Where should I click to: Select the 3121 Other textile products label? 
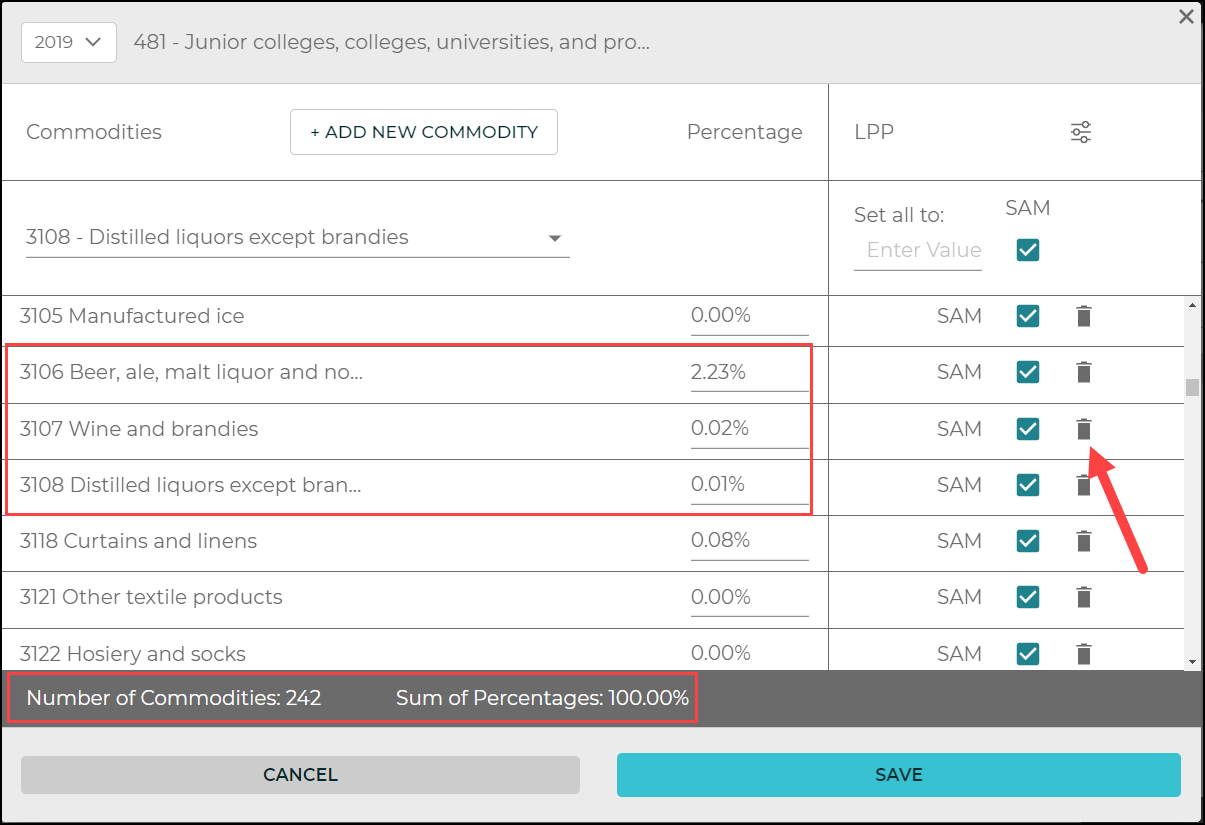click(151, 597)
